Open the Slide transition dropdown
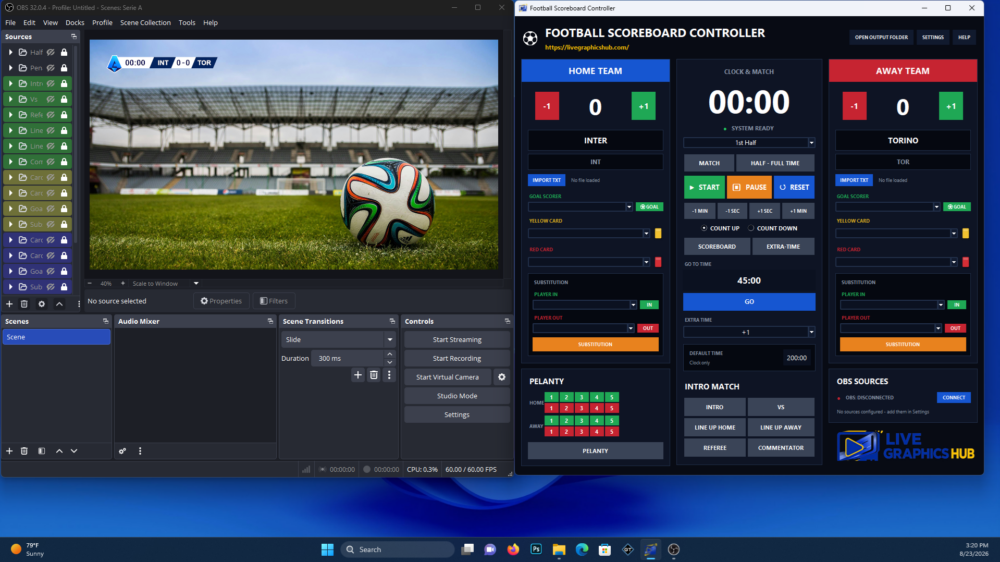 click(338, 339)
